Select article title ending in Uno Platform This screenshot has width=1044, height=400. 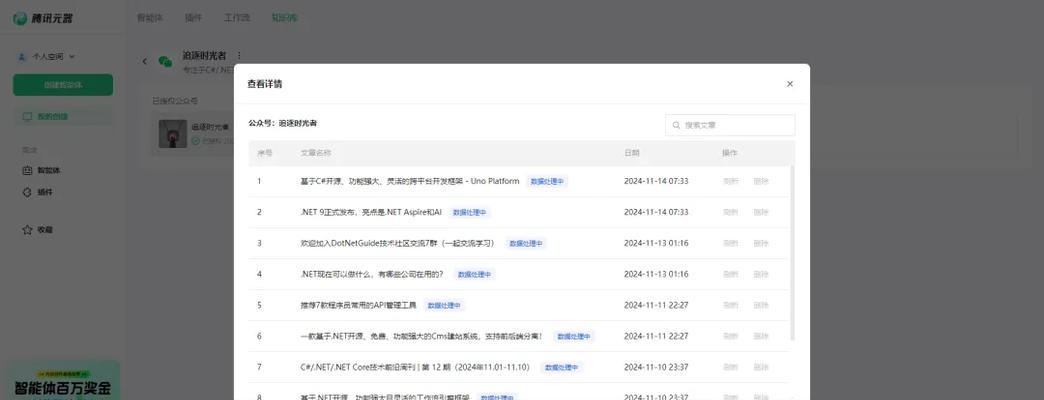(409, 181)
